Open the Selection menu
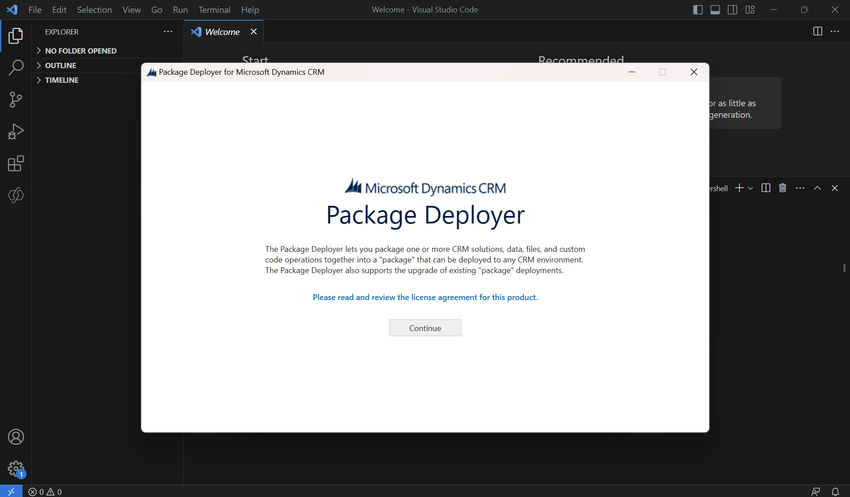The image size is (850, 497). coord(94,10)
